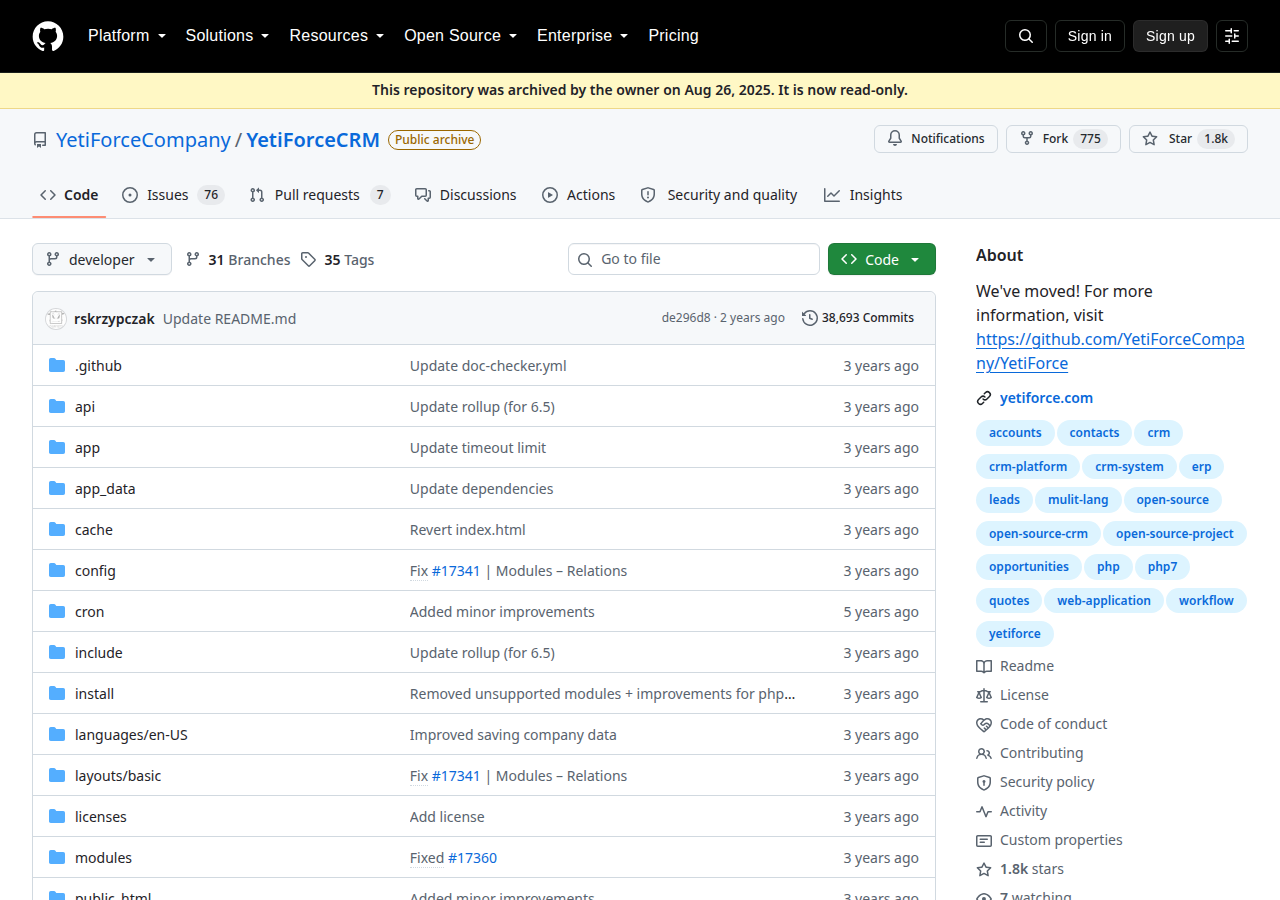This screenshot has width=1280, height=900.
Task: Click the repository icon before YetiForceCompany
Action: click(x=40, y=140)
